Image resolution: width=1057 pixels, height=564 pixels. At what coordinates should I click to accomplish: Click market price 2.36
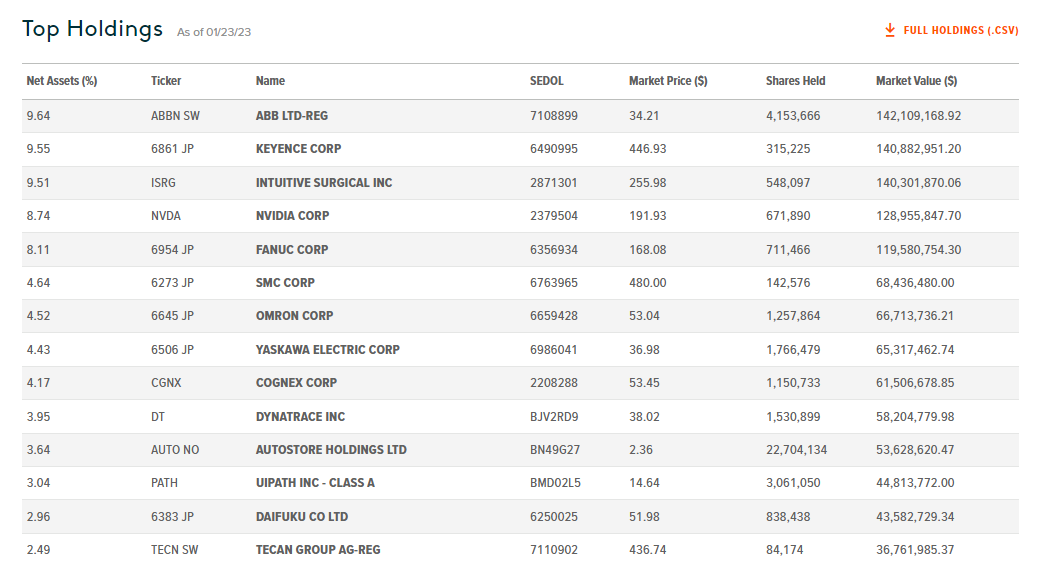coord(641,449)
